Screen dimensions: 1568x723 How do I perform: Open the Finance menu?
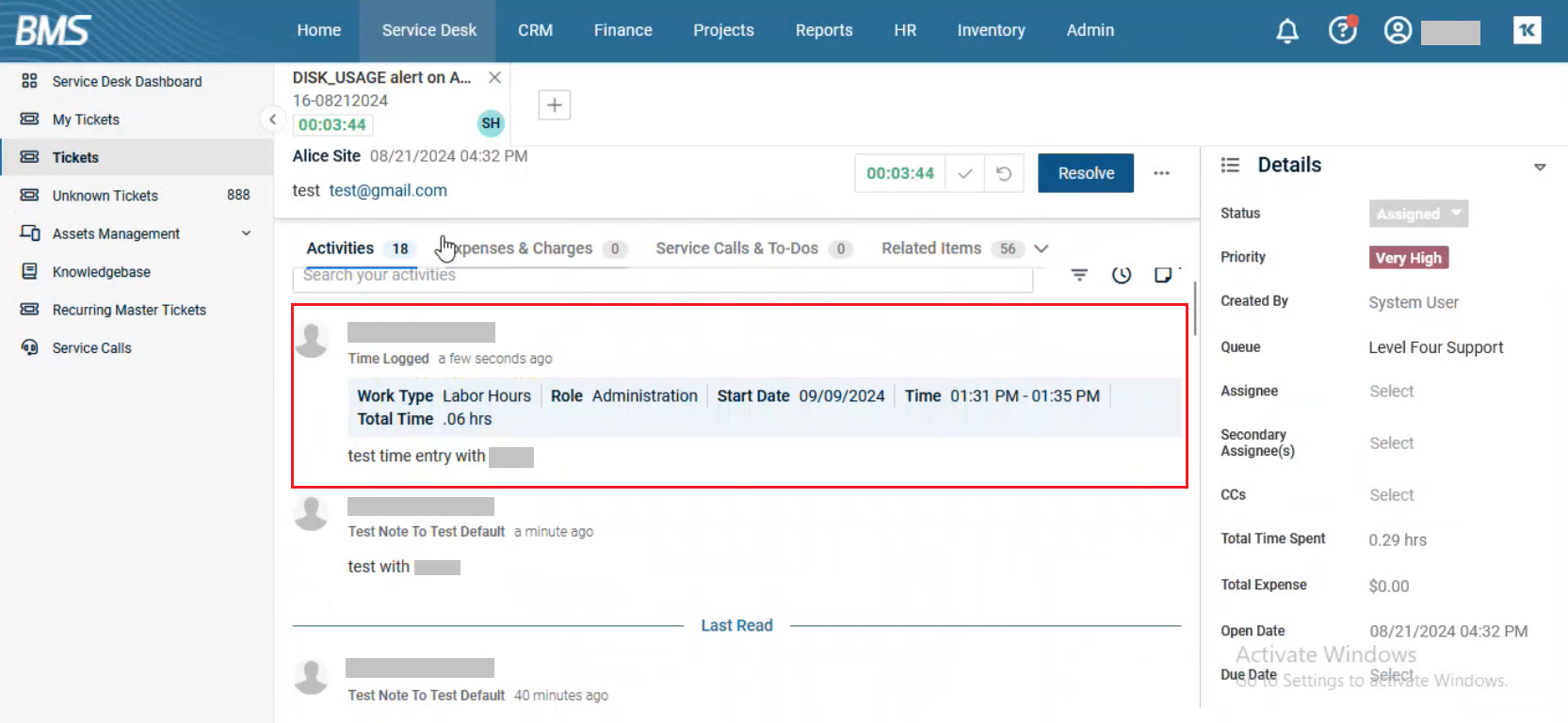[622, 30]
